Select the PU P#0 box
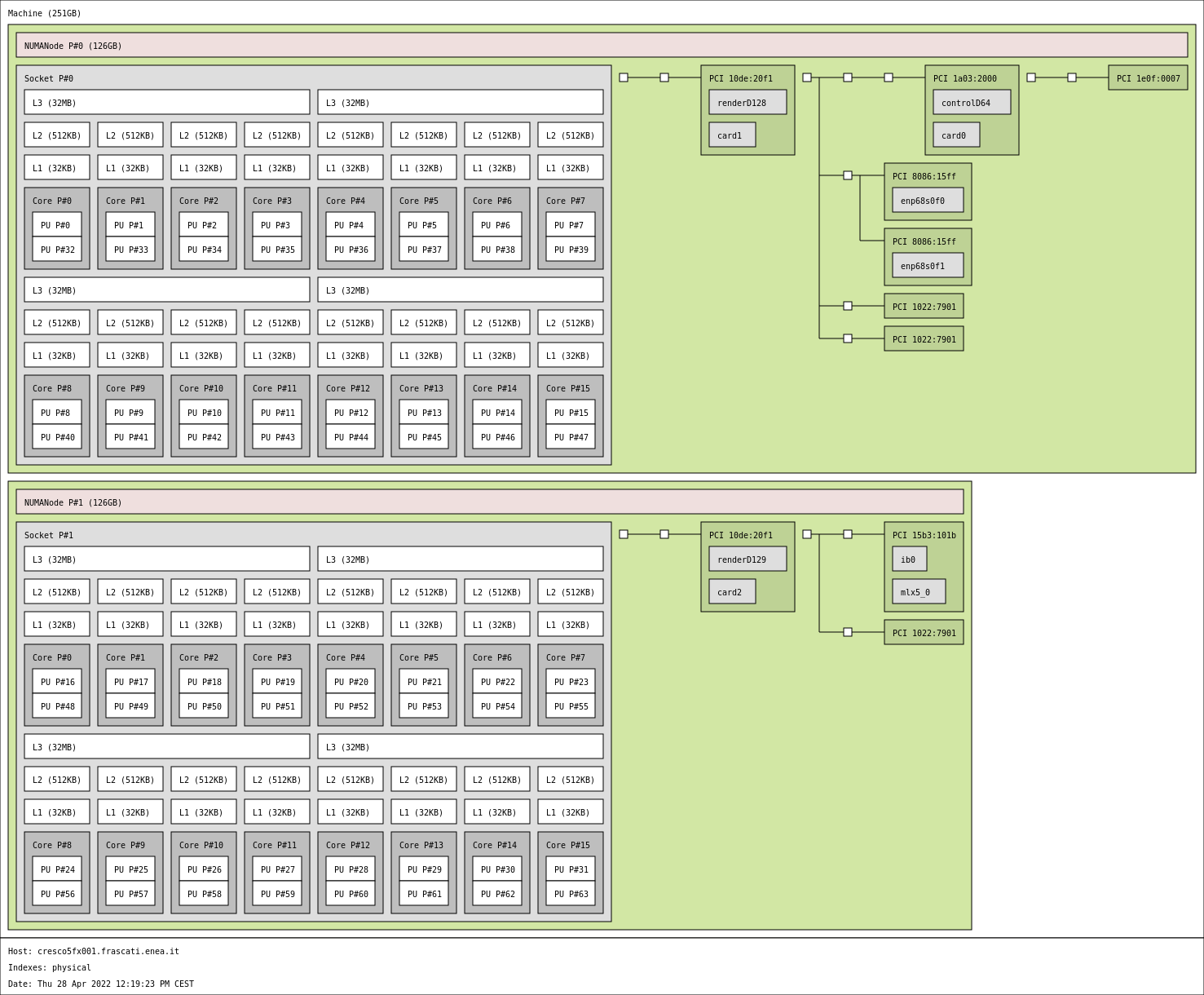This screenshot has width=1204, height=995. coord(57,224)
